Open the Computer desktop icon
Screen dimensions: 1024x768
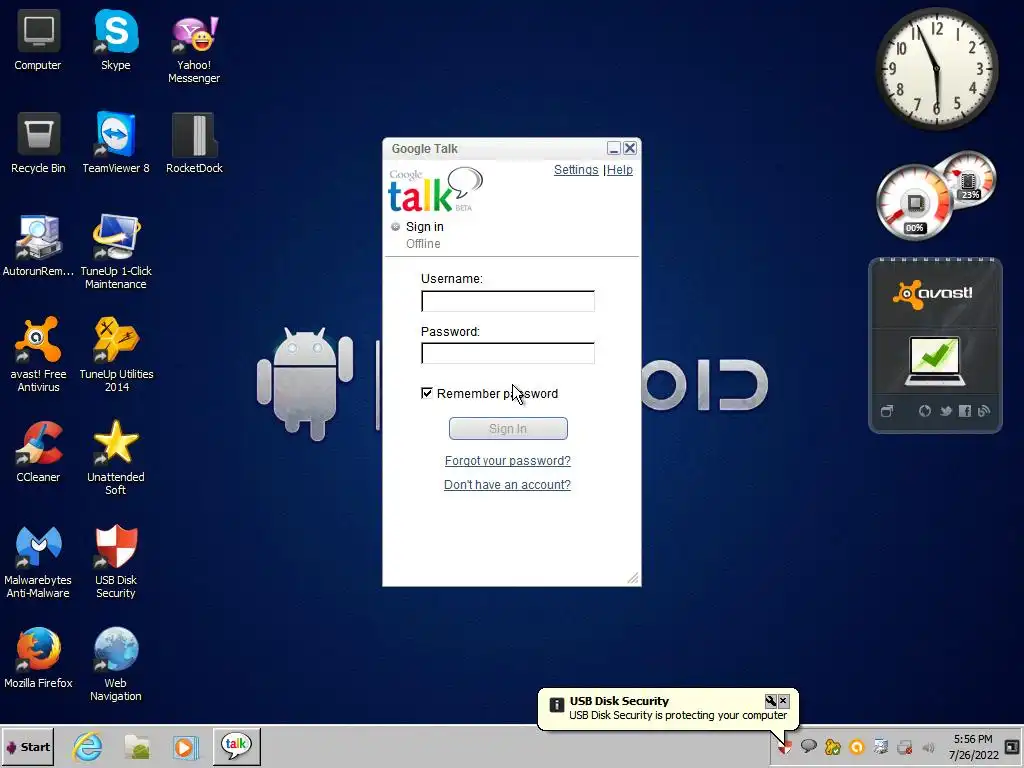[38, 41]
